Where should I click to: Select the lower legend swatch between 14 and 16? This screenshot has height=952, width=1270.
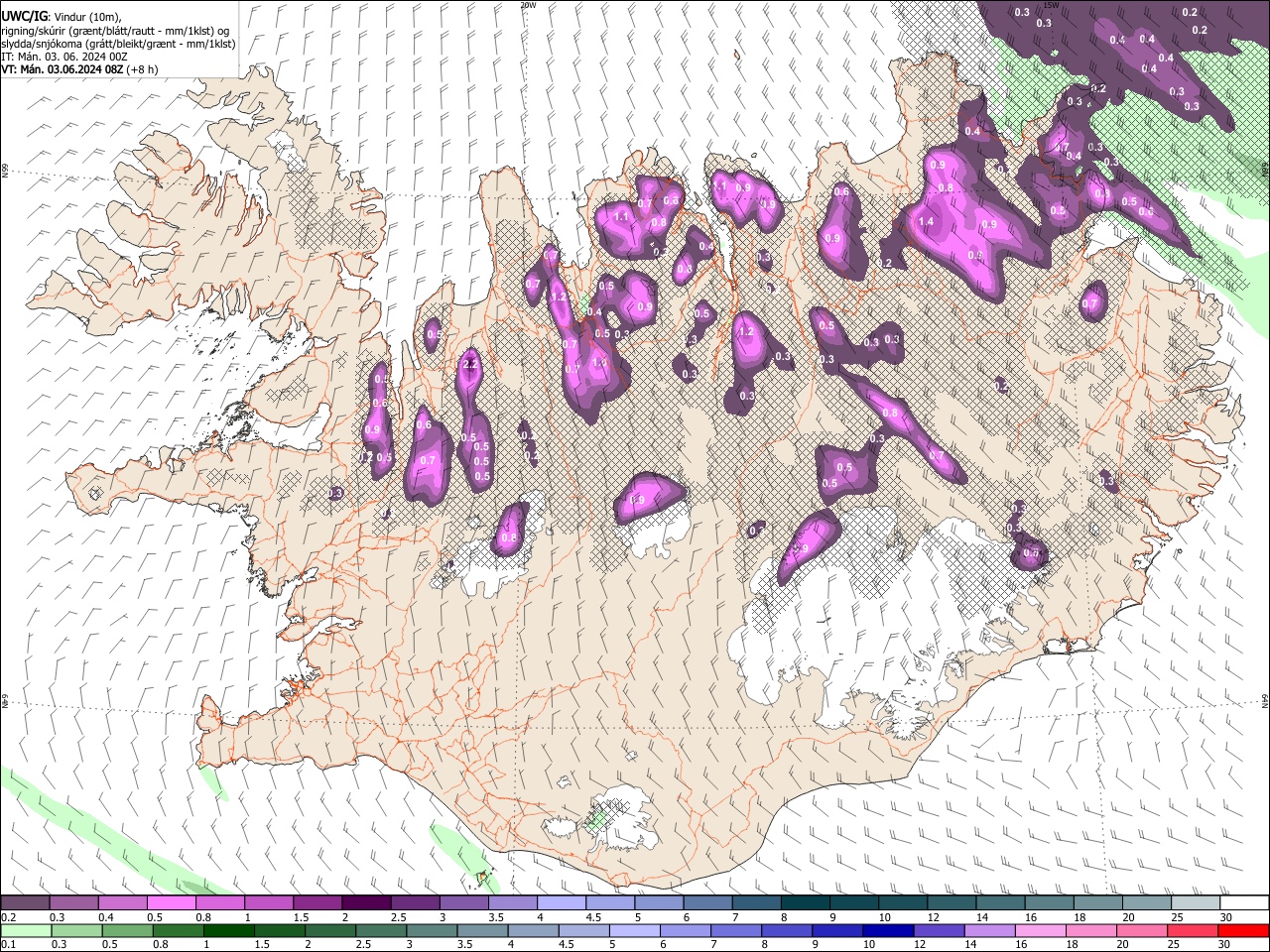[988, 930]
